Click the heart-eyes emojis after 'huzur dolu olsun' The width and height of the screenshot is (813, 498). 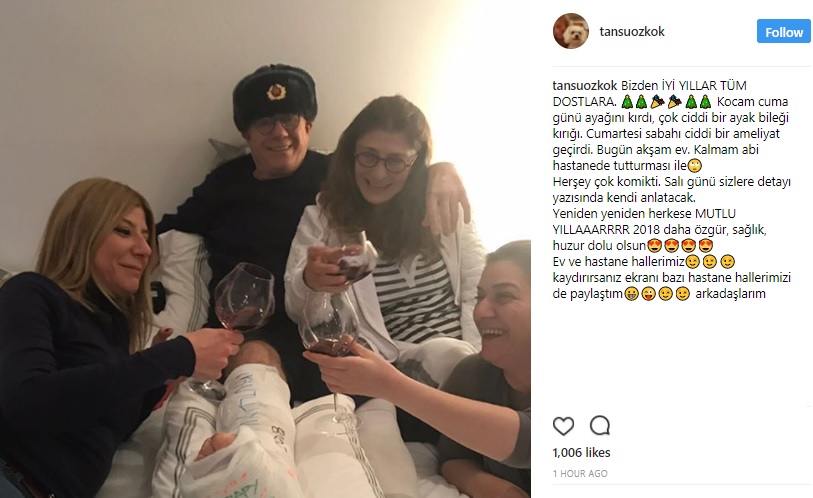pyautogui.click(x=680, y=245)
